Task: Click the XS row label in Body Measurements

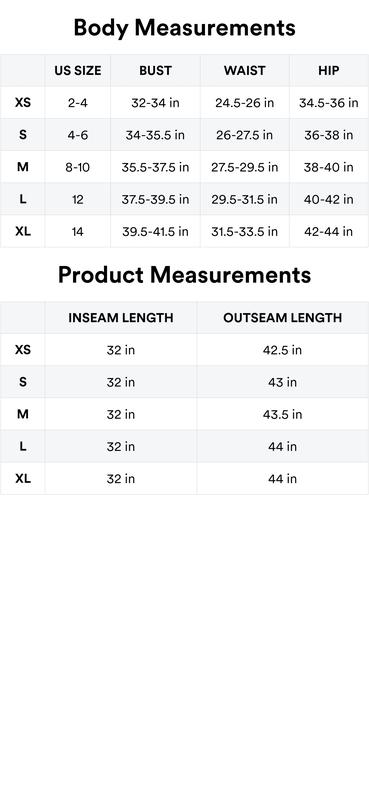Action: [x=22, y=103]
